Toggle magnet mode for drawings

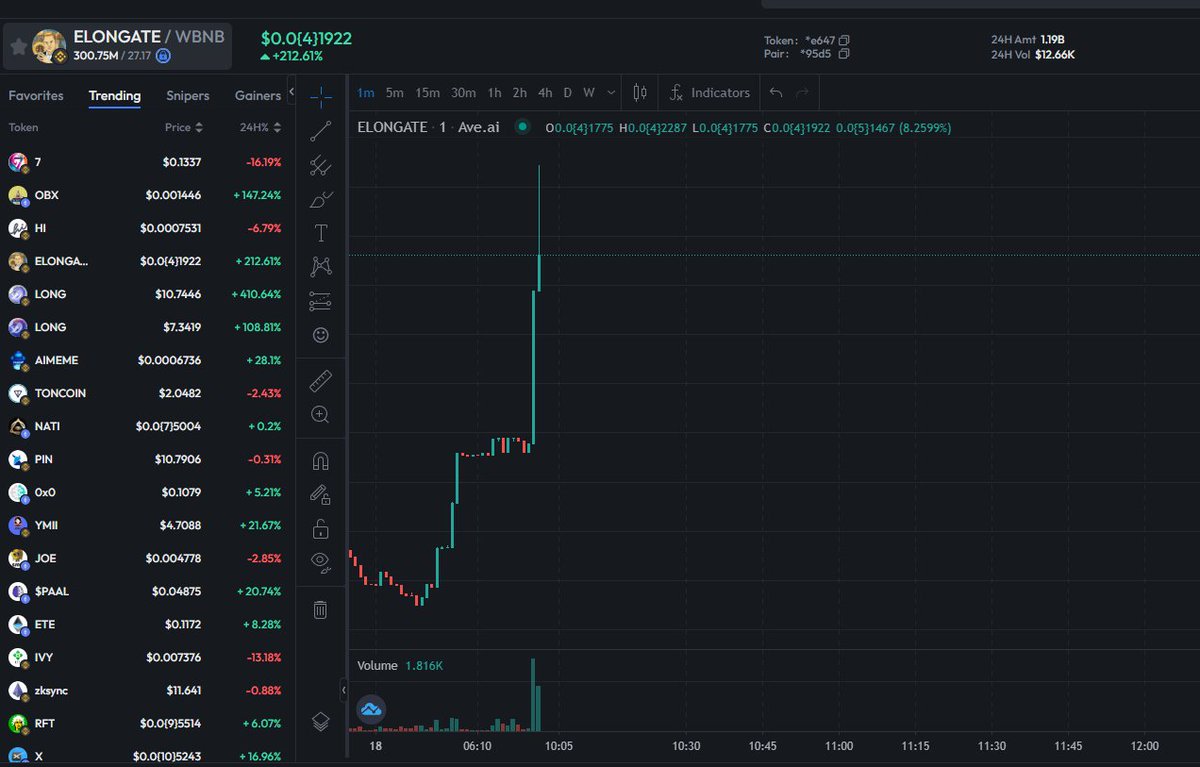coord(321,461)
